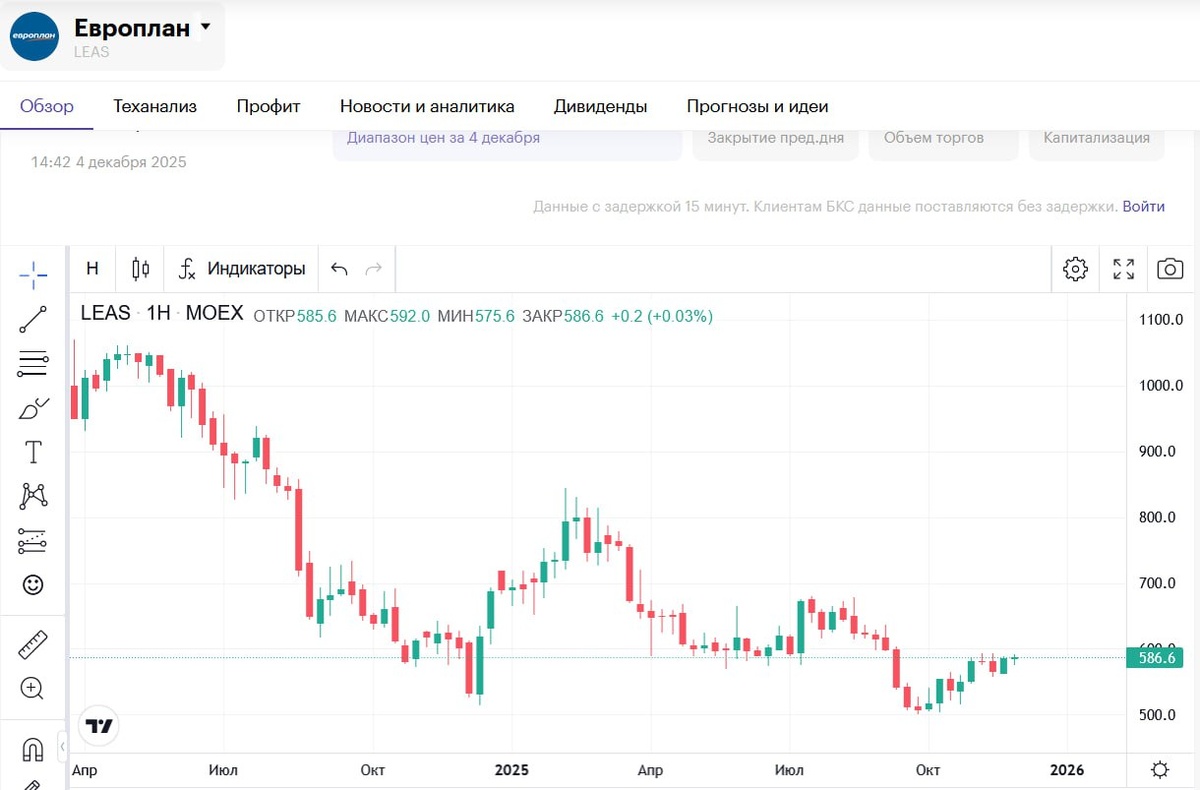Open the chart patterns tool
The width and height of the screenshot is (1200, 790).
33,496
